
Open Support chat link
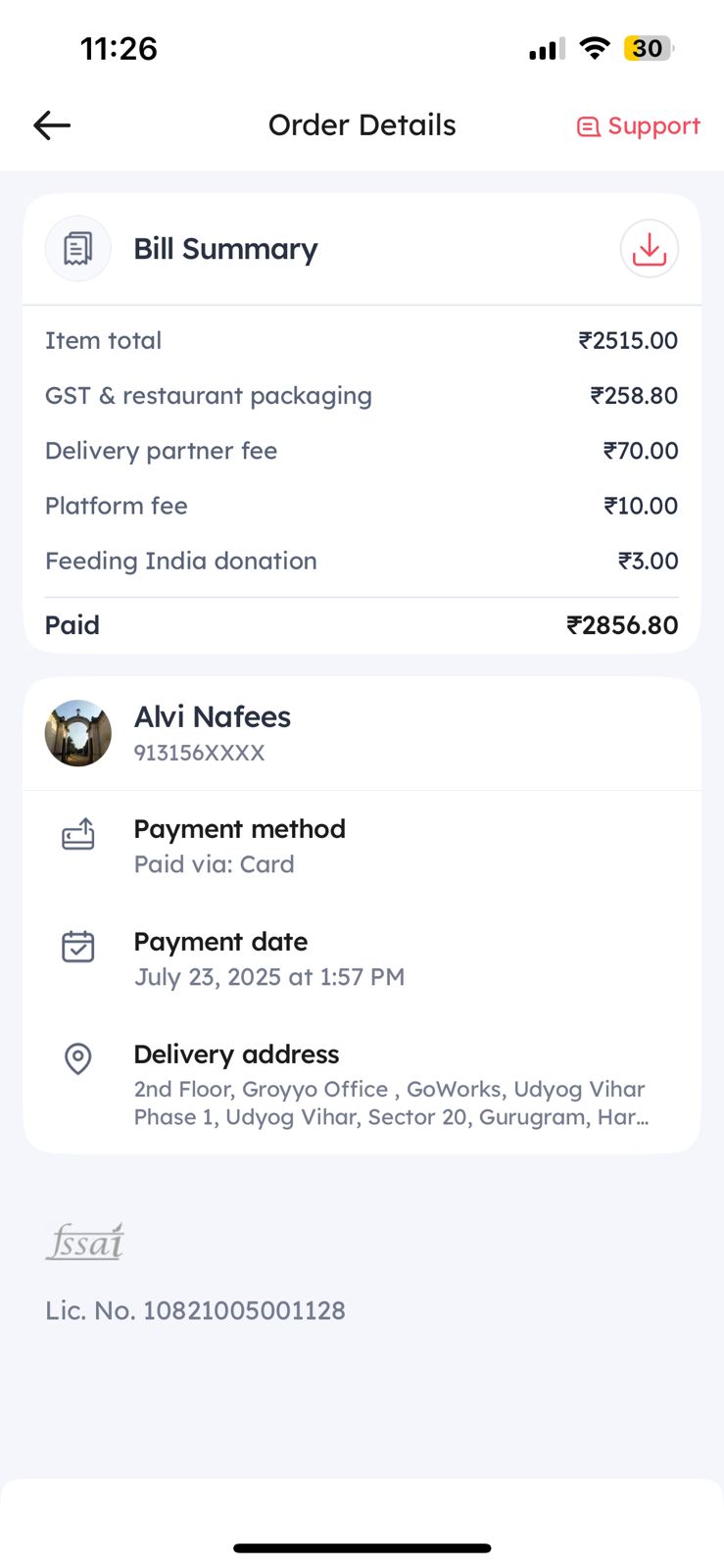639,126
